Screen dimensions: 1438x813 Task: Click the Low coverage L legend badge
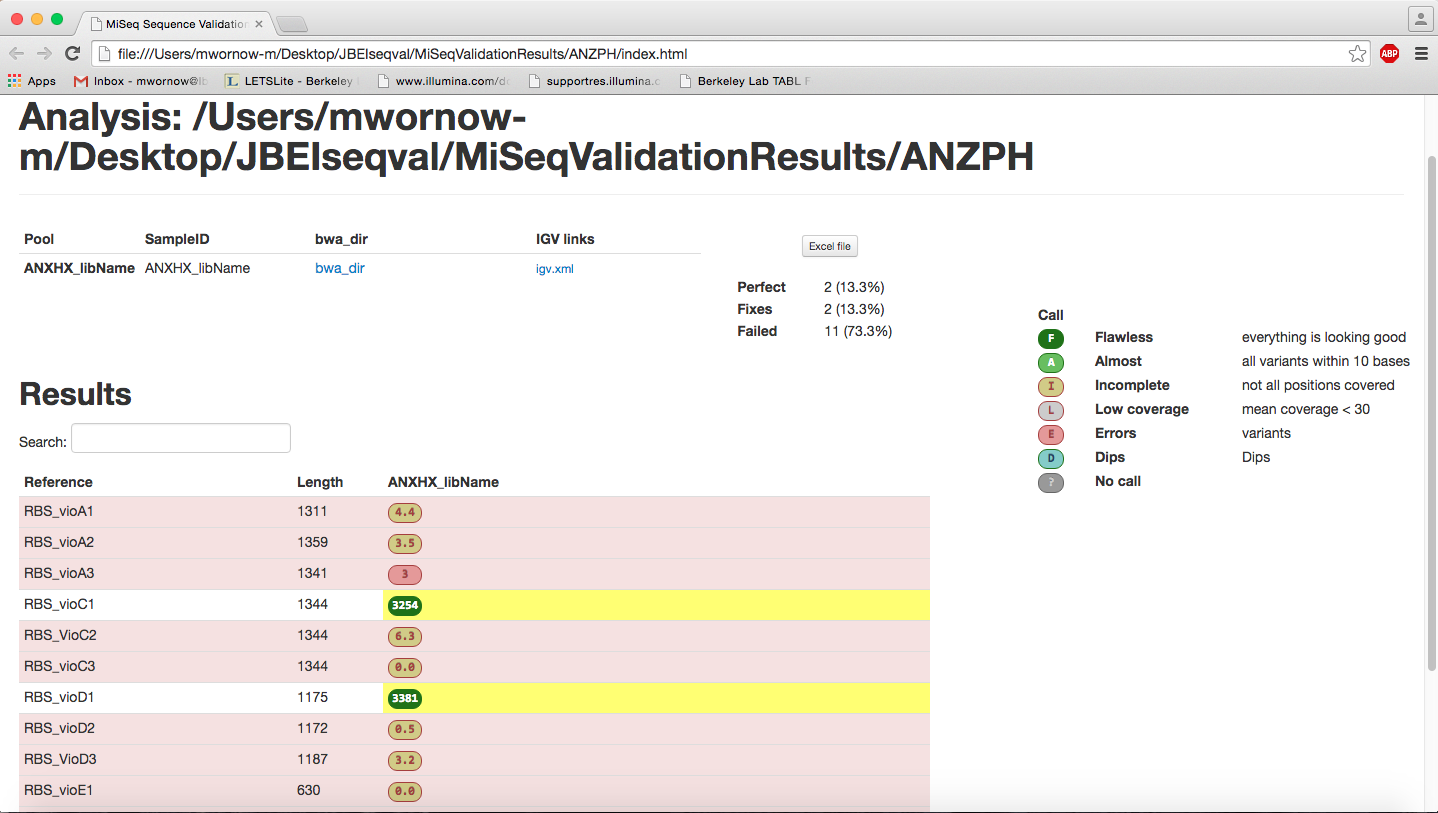pyautogui.click(x=1051, y=410)
